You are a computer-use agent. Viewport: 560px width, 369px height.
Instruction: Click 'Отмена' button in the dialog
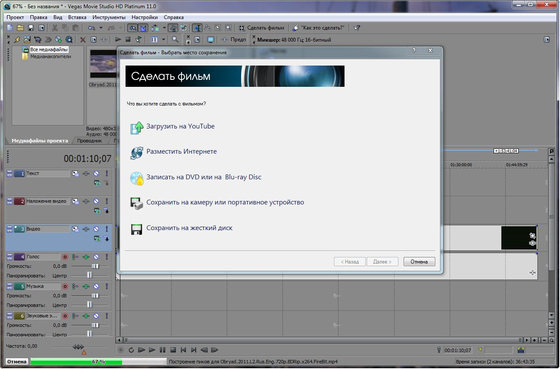[419, 262]
